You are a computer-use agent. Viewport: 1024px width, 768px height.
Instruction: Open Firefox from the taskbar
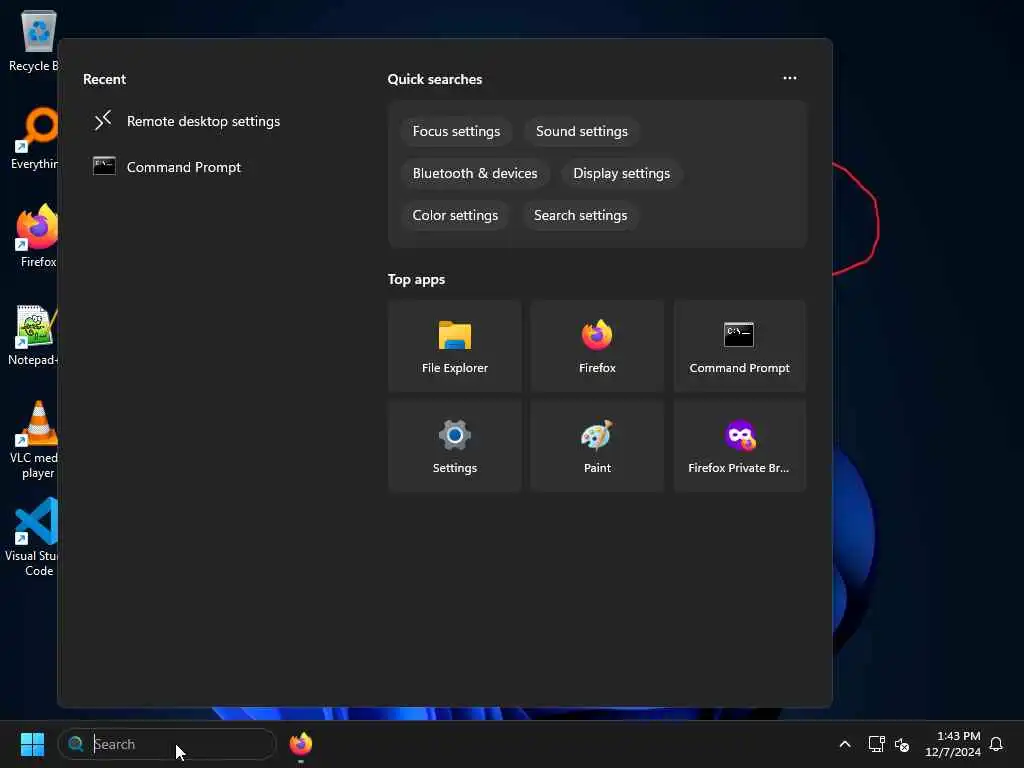pos(300,744)
